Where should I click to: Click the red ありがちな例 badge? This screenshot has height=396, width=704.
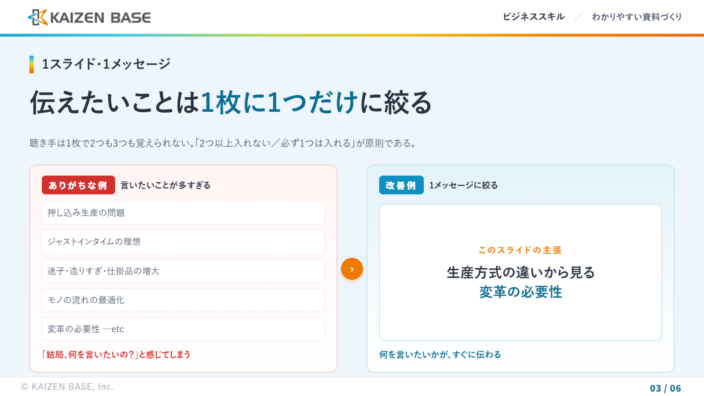click(78, 185)
